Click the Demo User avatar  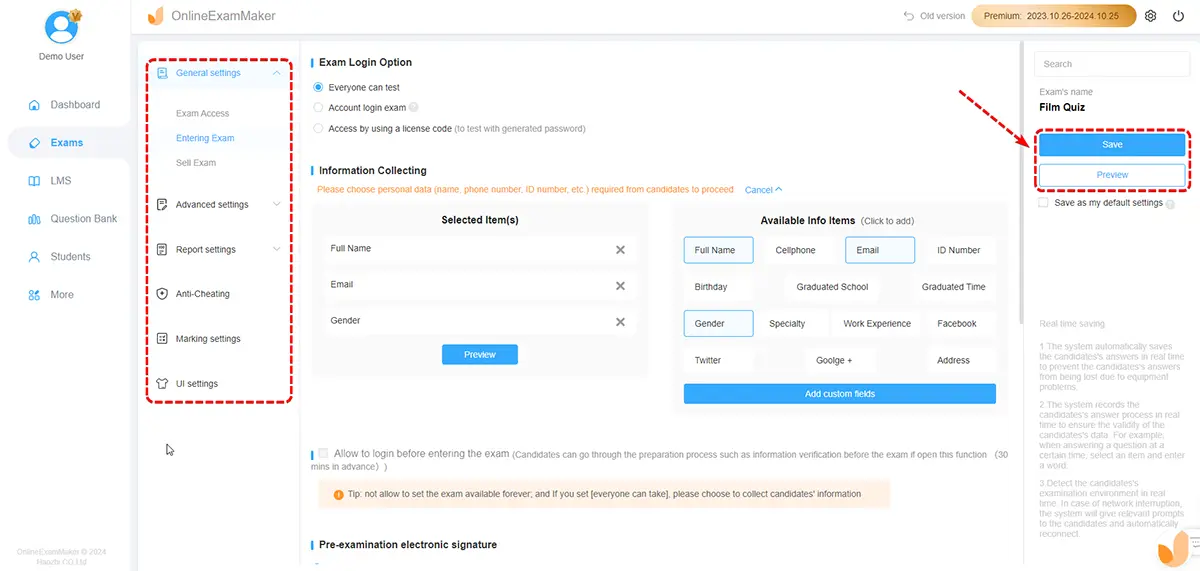[61, 24]
